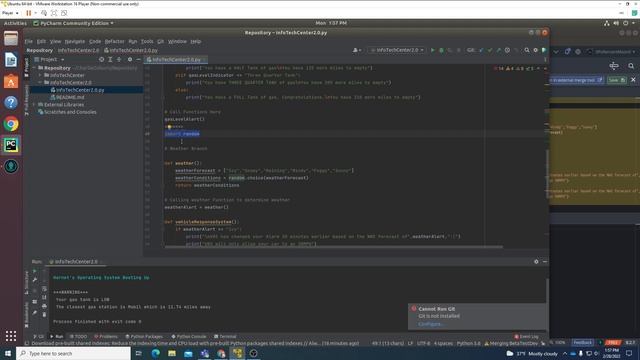Run InfoTechCenter2.0 with the green play icon
The image size is (640, 360).
click(433, 50)
